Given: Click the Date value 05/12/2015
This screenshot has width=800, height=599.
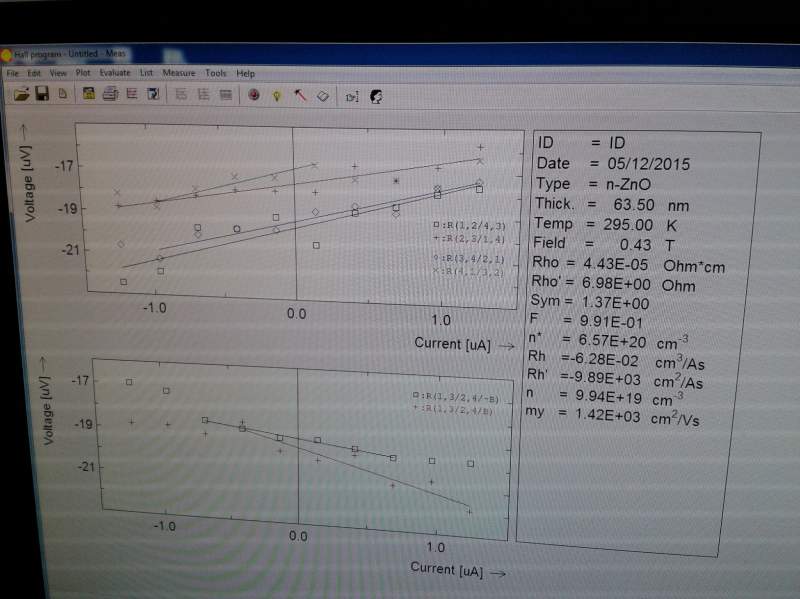Looking at the screenshot, I should (x=648, y=164).
